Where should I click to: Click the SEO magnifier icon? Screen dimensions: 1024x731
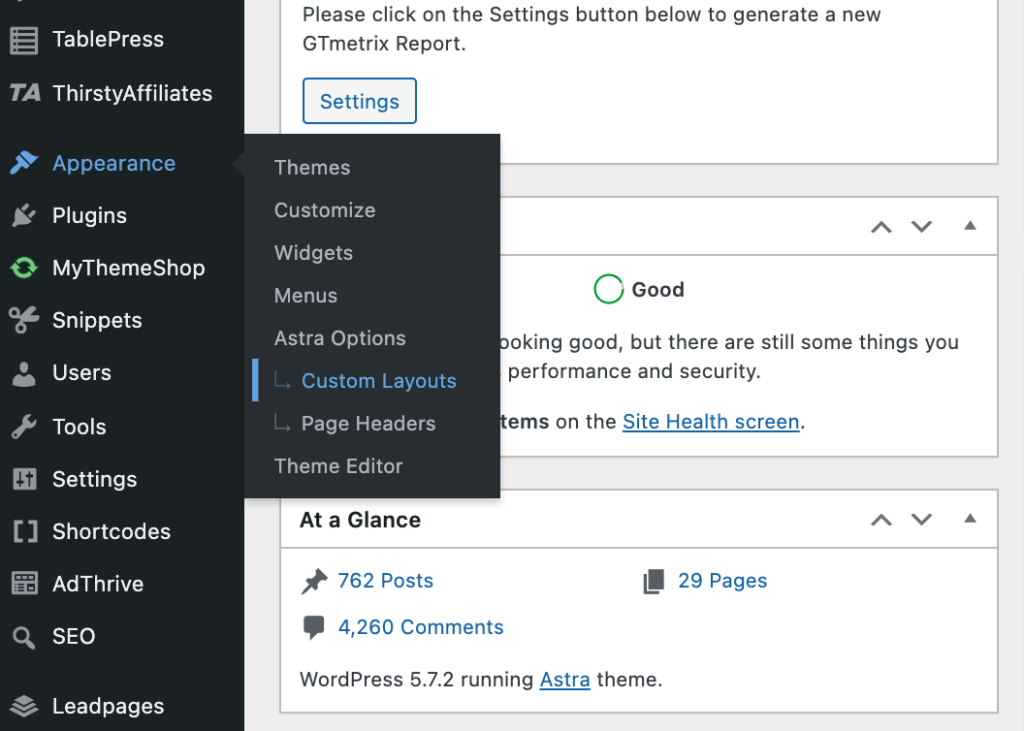tap(24, 637)
